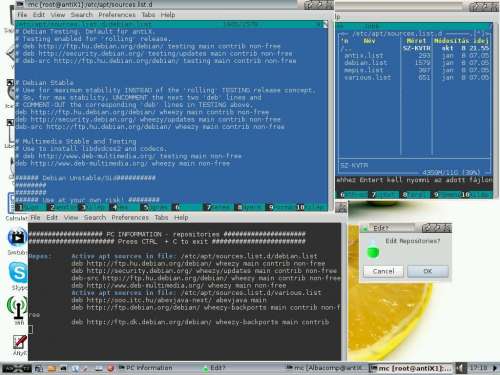Switch to Edit? taskbar entry
The width and height of the screenshot is (500, 375).
pyautogui.click(x=214, y=368)
